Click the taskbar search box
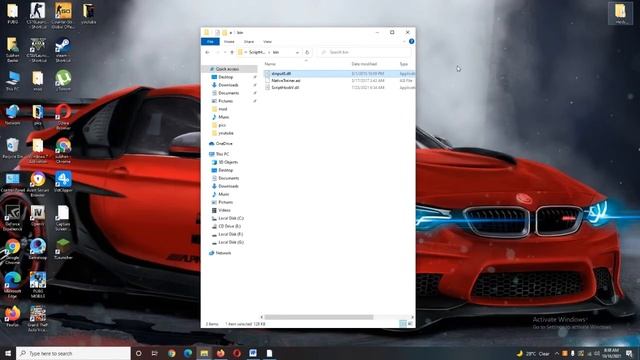640x360 pixels. 73,353
